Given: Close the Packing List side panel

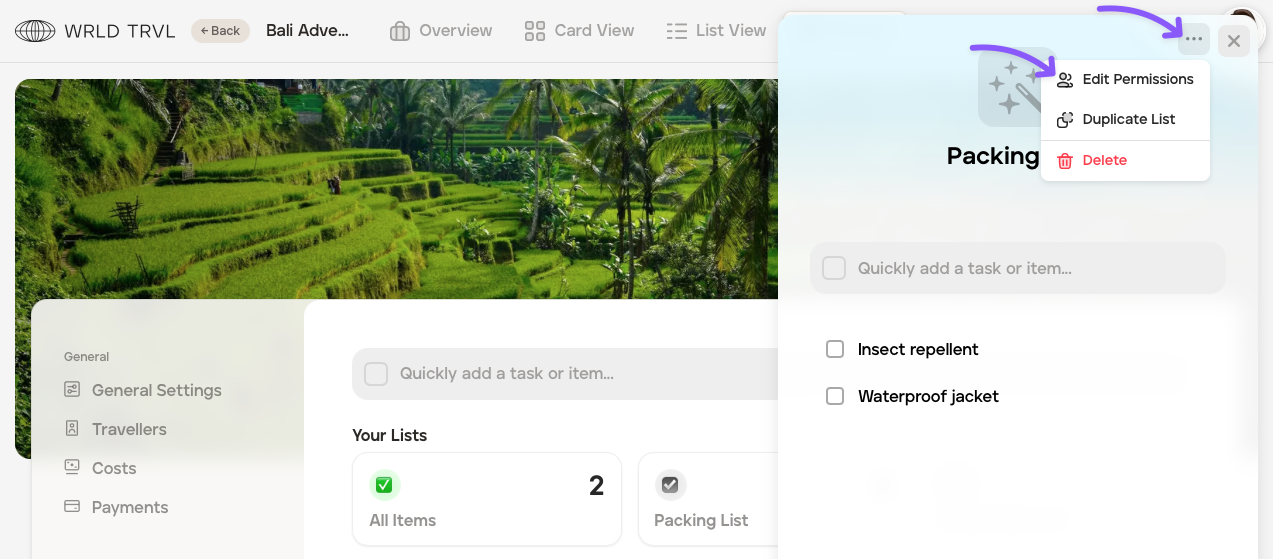Looking at the screenshot, I should 1234,41.
